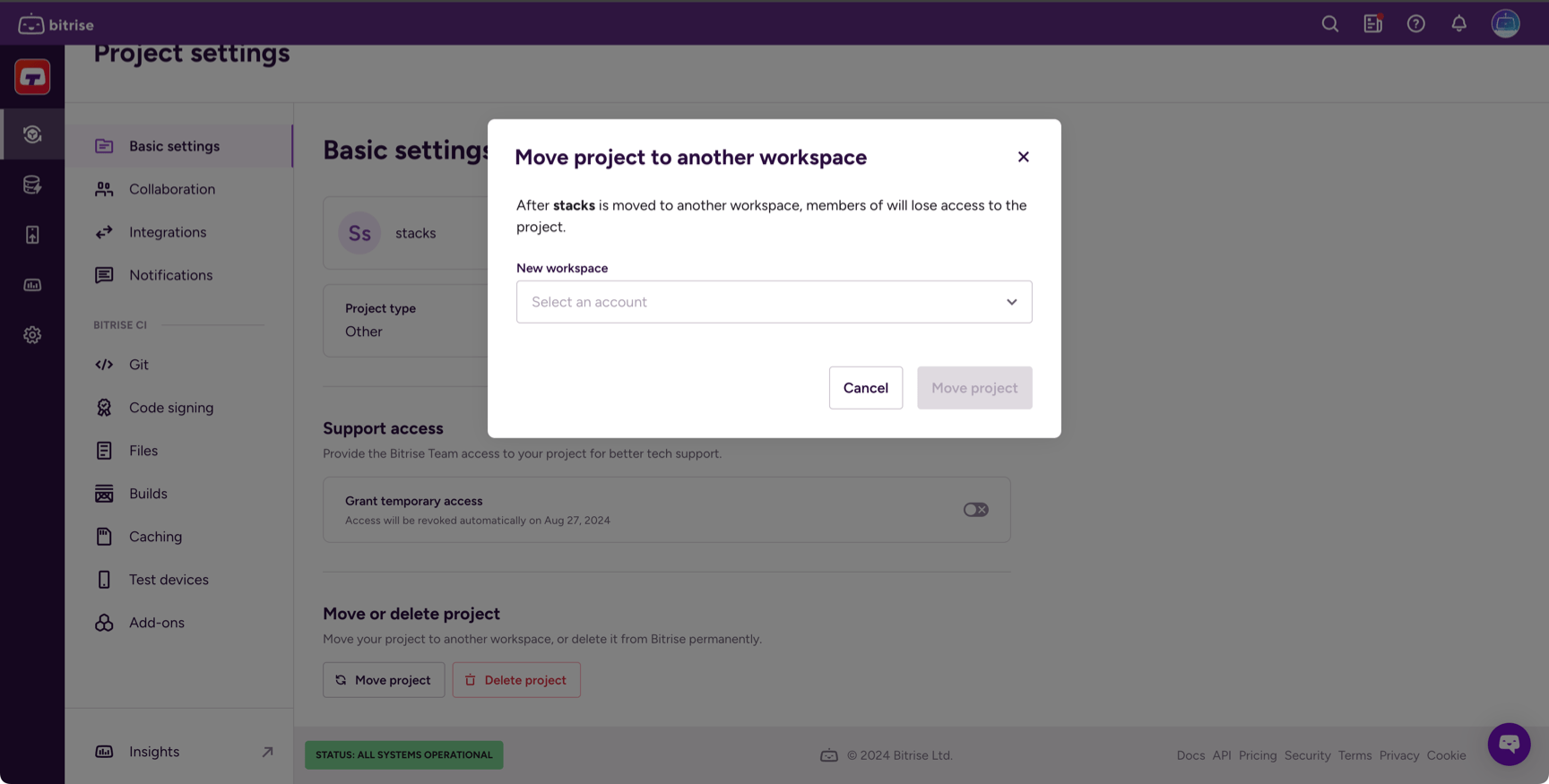
Task: Go to Collaboration settings
Action: (171, 189)
